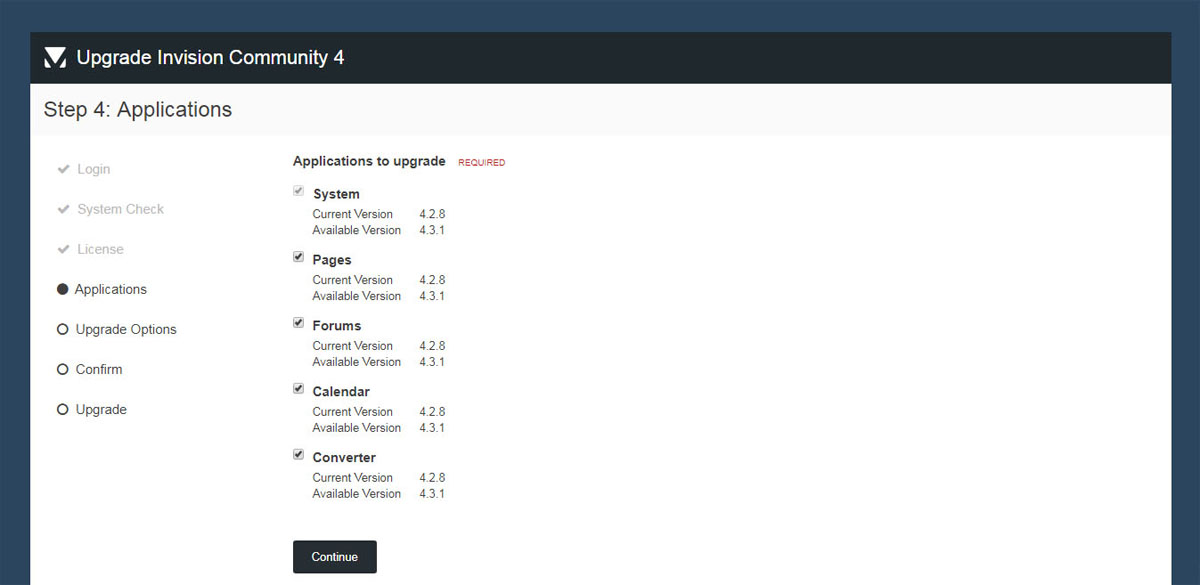
Task: Open the System Check step label
Action: coord(120,209)
